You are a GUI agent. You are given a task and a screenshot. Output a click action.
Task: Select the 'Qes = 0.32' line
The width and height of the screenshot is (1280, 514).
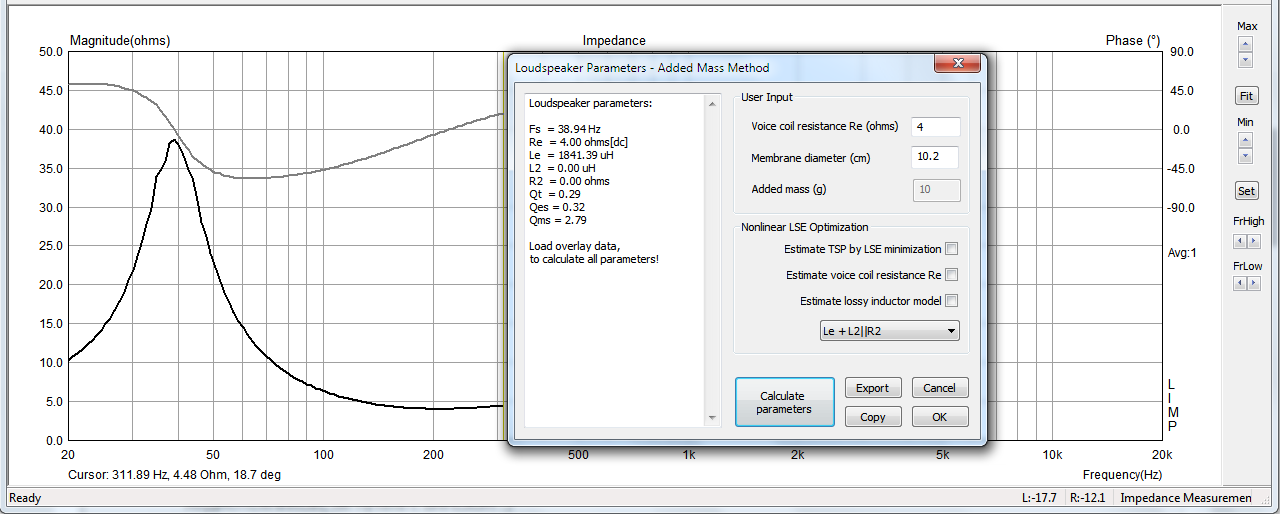[x=557, y=207]
